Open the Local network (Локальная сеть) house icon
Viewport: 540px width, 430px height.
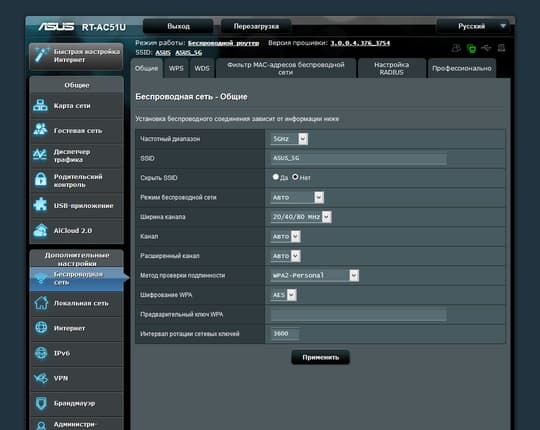coord(41,303)
